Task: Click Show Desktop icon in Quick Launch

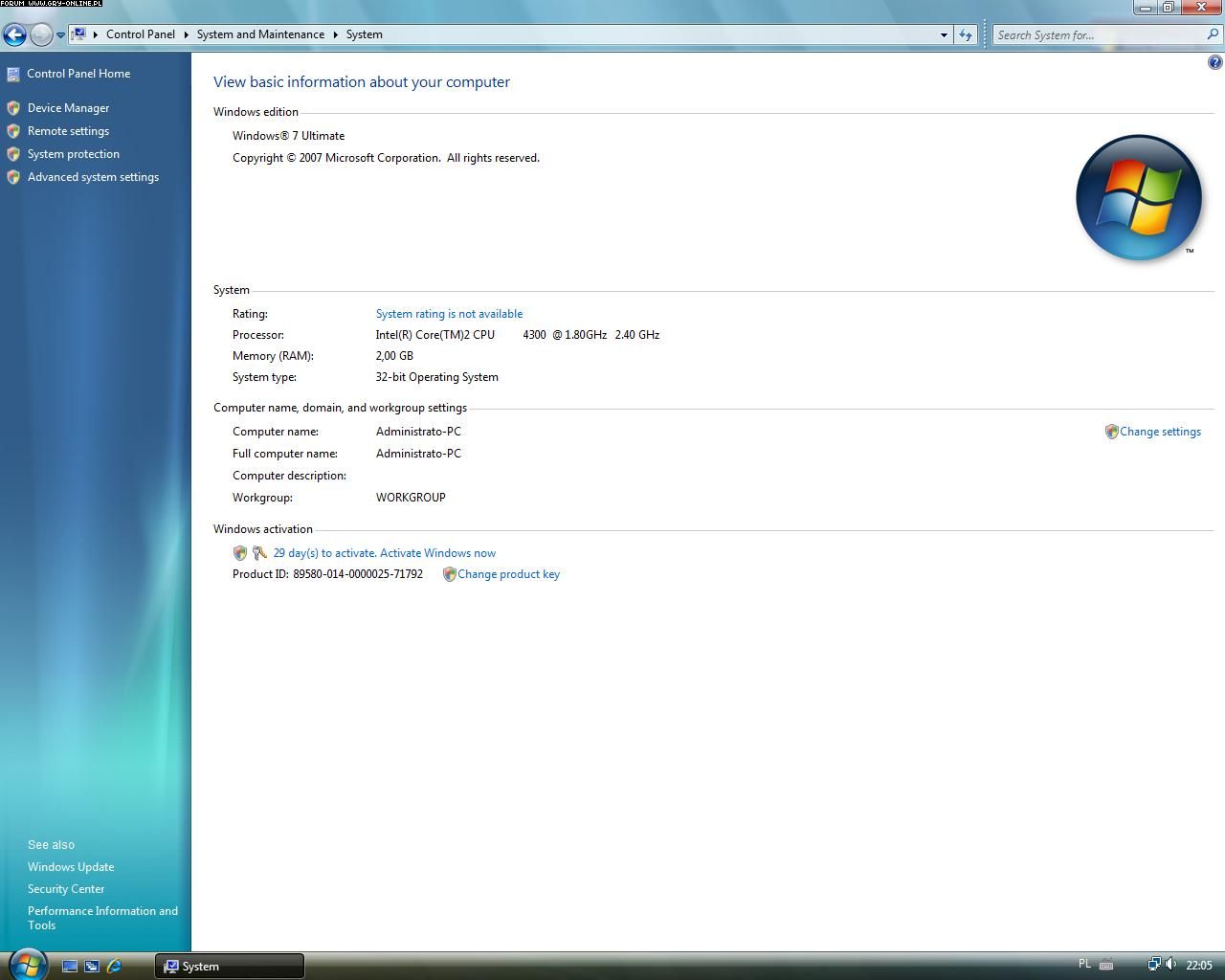Action: [x=70, y=966]
